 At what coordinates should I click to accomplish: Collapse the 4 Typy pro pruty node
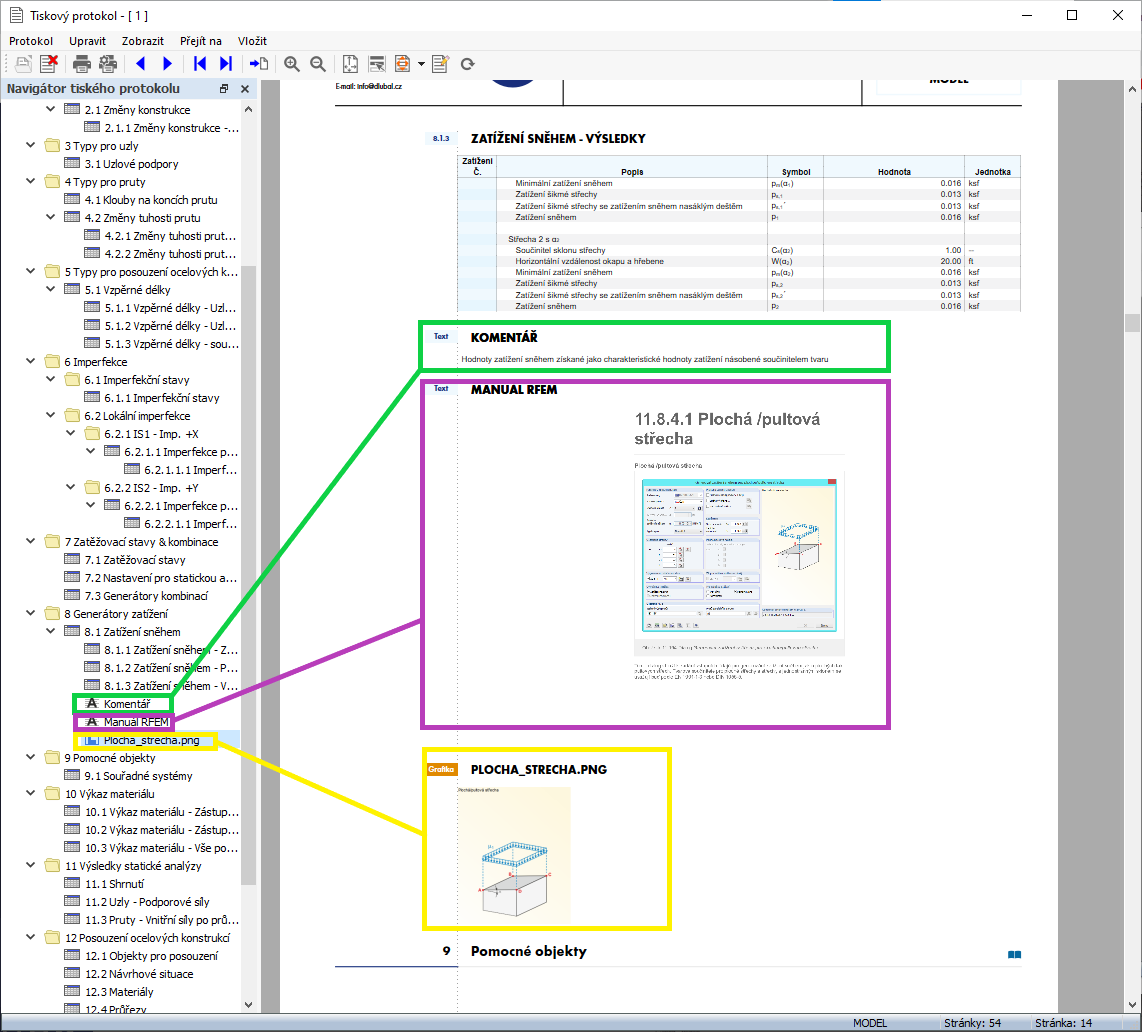[31, 181]
